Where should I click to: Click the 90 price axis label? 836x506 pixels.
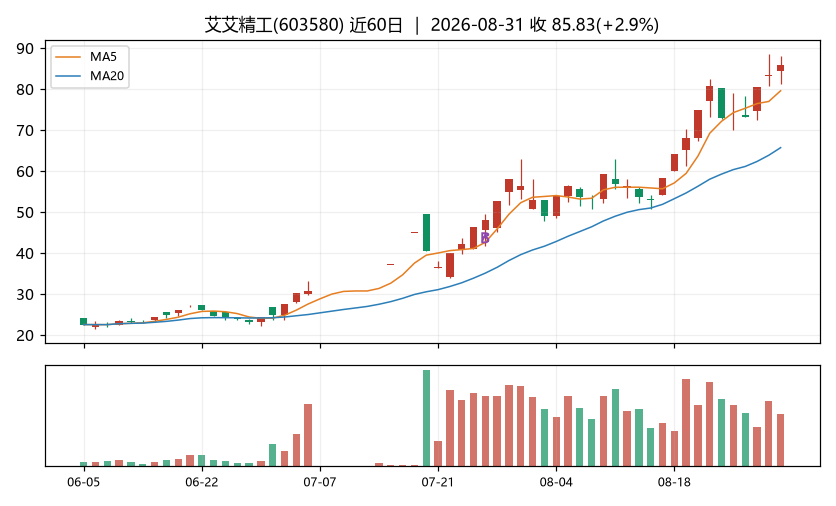pyautogui.click(x=25, y=49)
